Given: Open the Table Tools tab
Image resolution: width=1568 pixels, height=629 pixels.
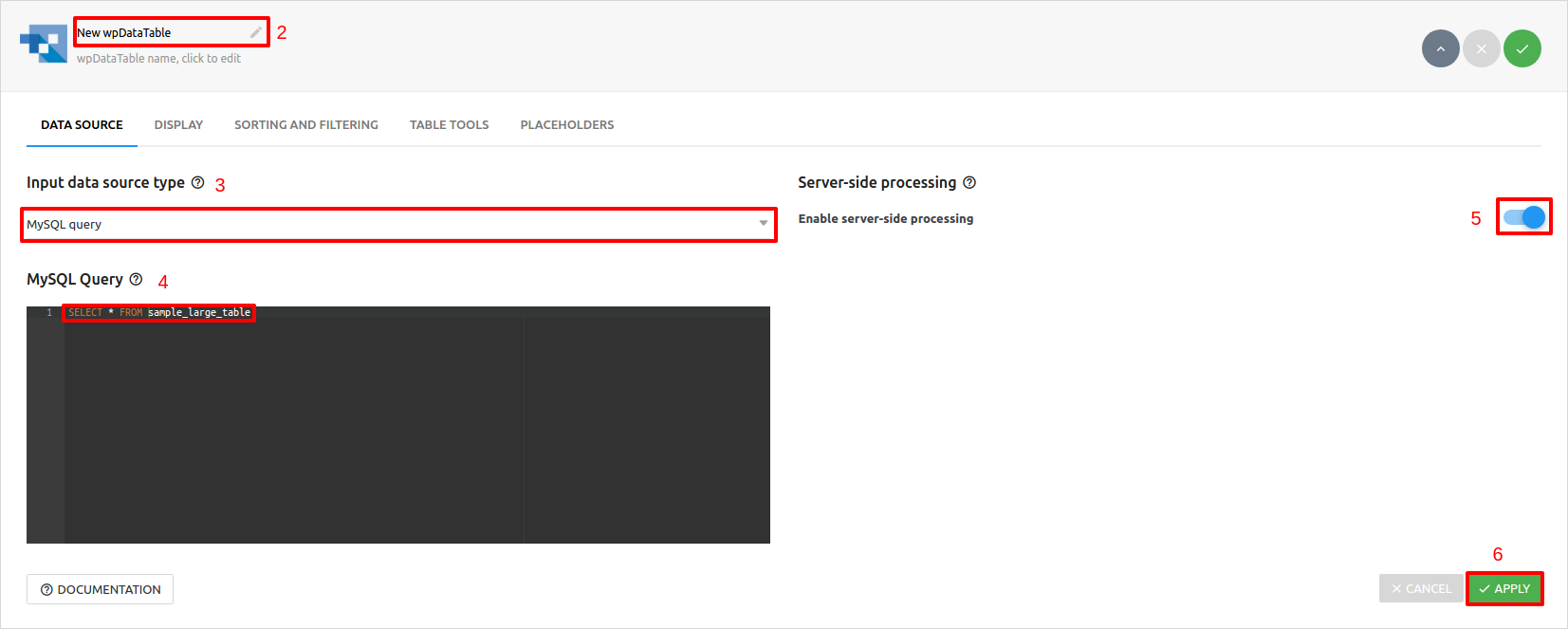Looking at the screenshot, I should (450, 125).
